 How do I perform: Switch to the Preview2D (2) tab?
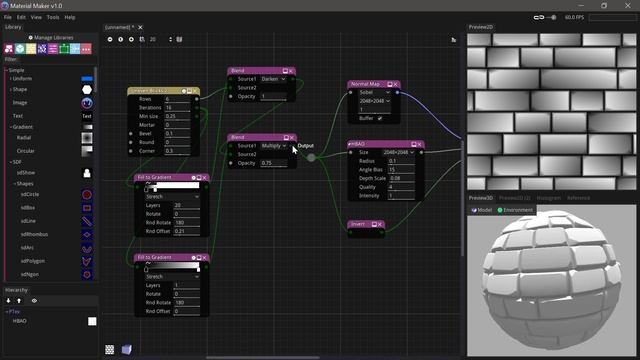(515, 198)
